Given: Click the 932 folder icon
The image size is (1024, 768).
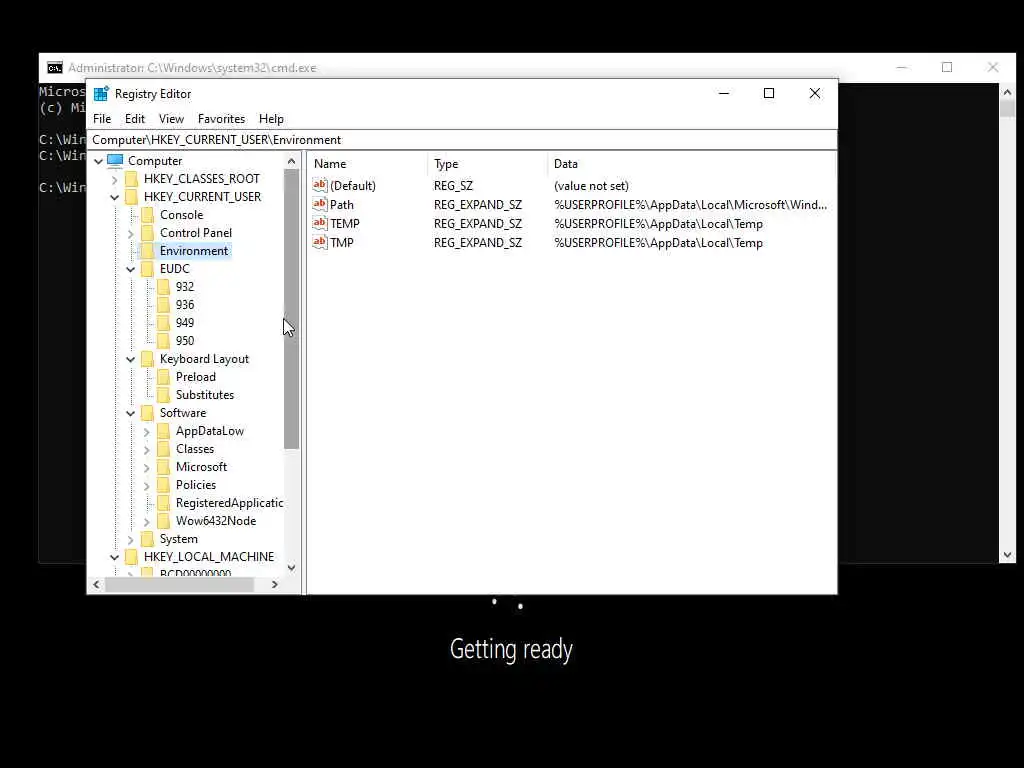Looking at the screenshot, I should (x=164, y=287).
